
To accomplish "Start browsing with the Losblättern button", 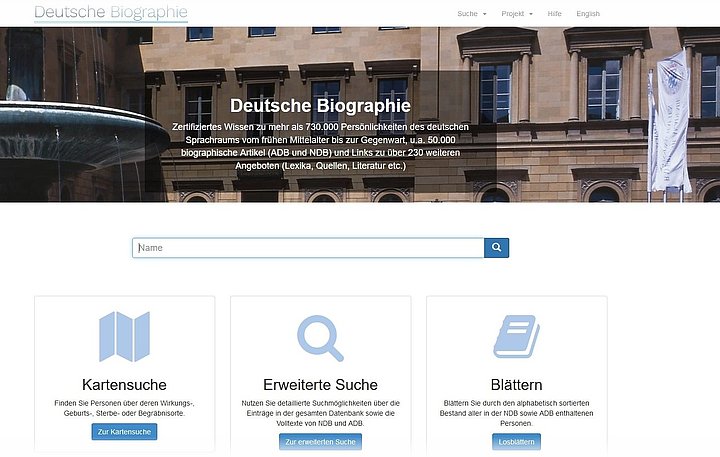I will coord(517,442).
